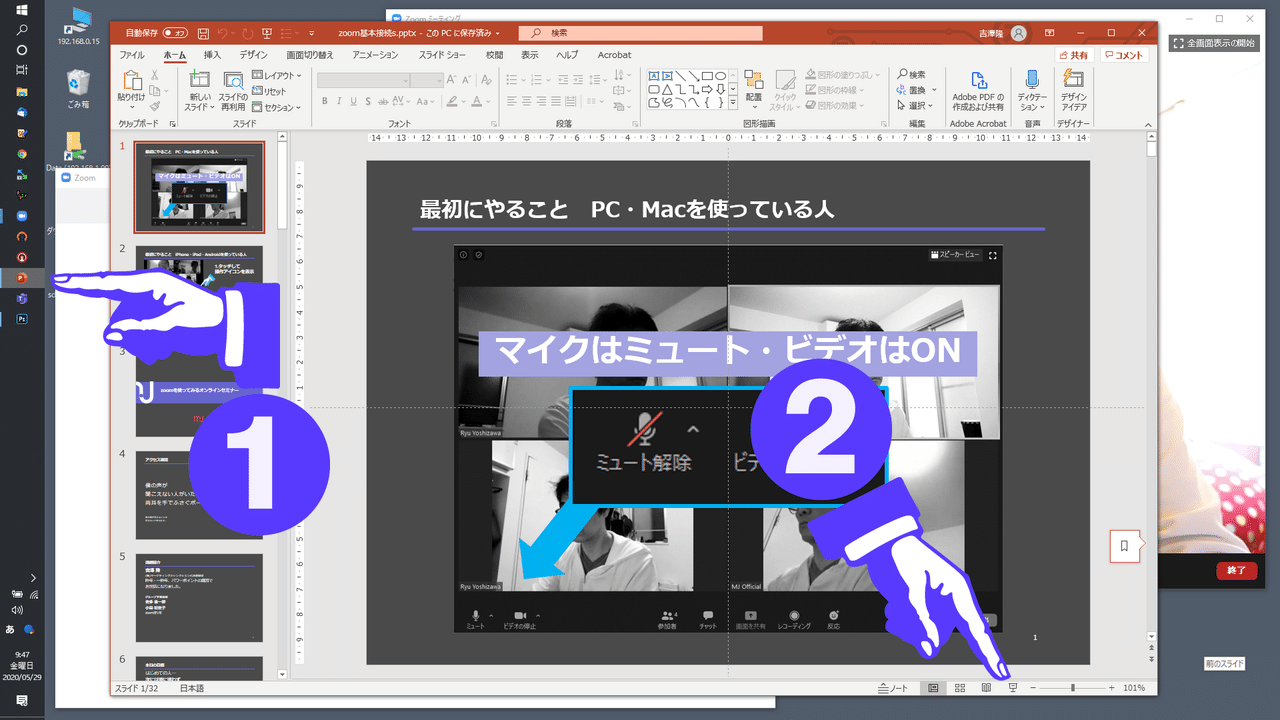Viewport: 1280px width, 720px height.
Task: Click the Cut scissors icon
Action: click(154, 75)
